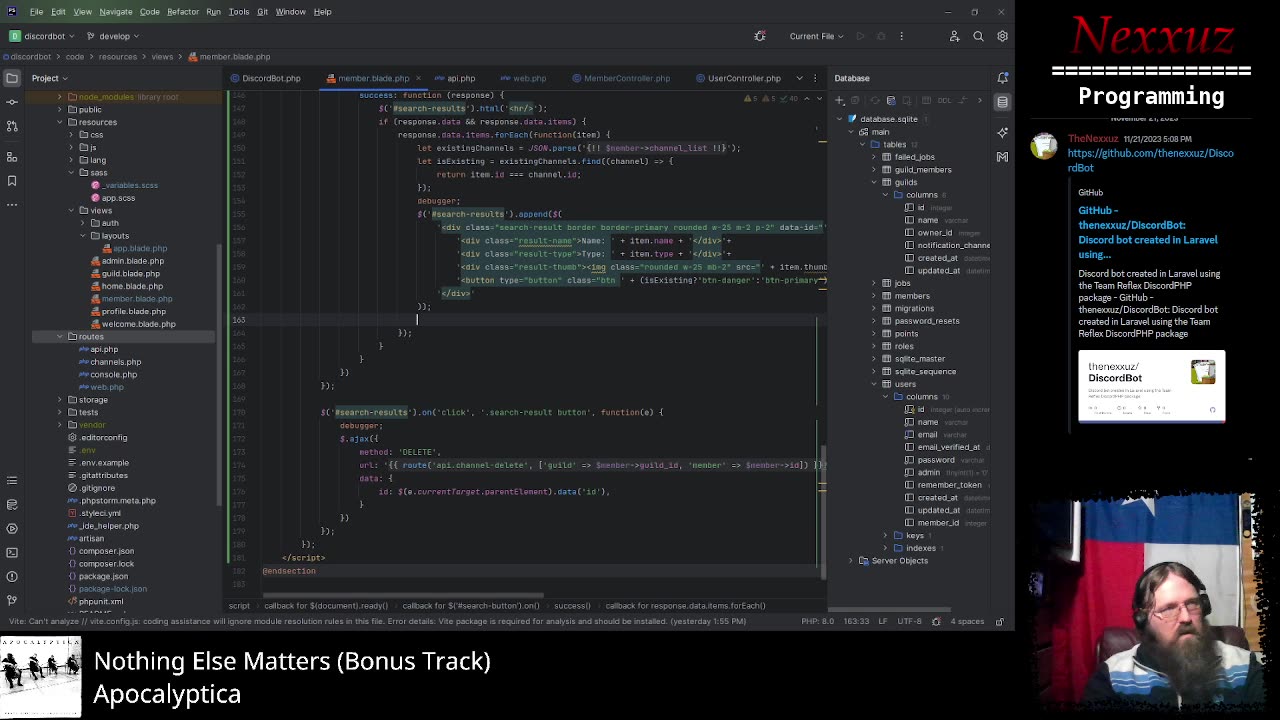Viewport: 1280px width, 720px height.
Task: Open the Problems tool window icon
Action: click(12, 576)
